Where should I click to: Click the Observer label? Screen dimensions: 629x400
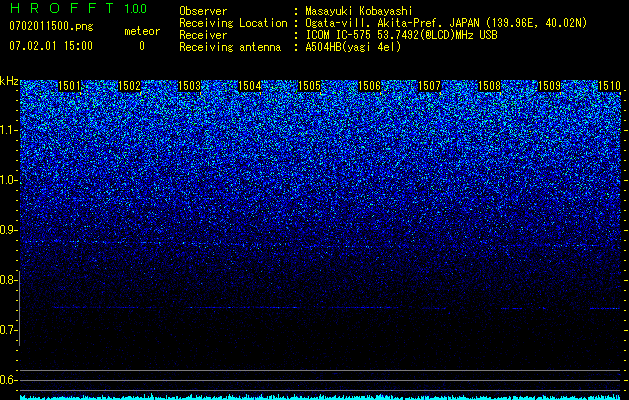[203, 11]
